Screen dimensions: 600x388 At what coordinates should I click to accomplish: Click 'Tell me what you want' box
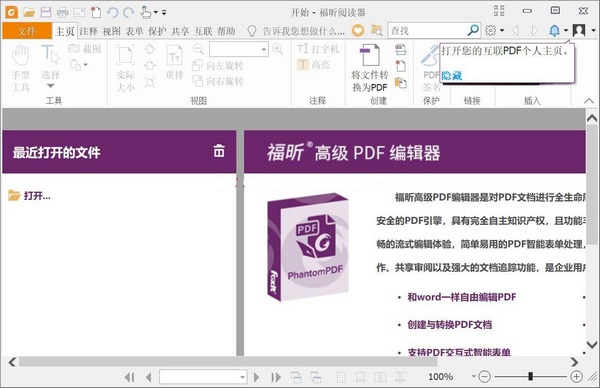pos(296,31)
